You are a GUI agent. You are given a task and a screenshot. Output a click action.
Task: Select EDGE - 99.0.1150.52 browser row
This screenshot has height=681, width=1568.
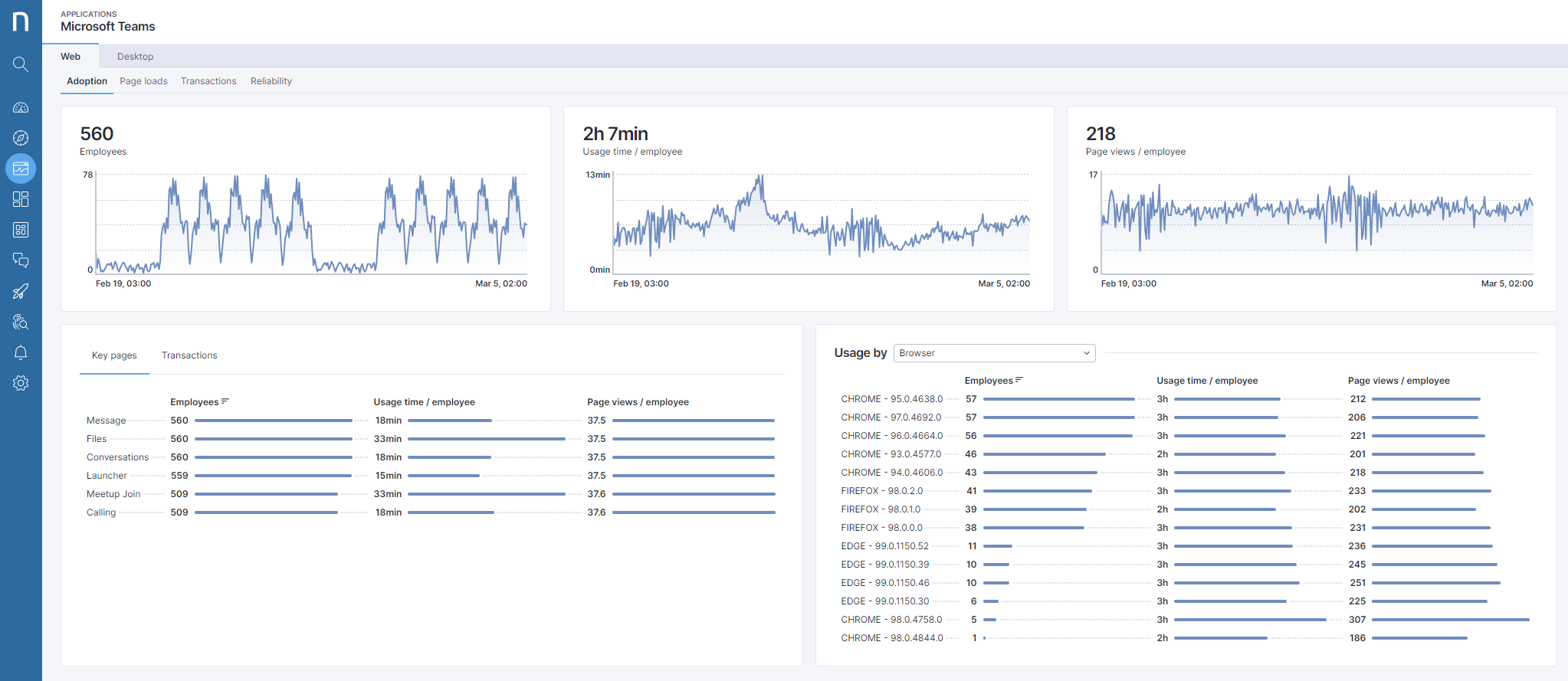tap(1186, 546)
